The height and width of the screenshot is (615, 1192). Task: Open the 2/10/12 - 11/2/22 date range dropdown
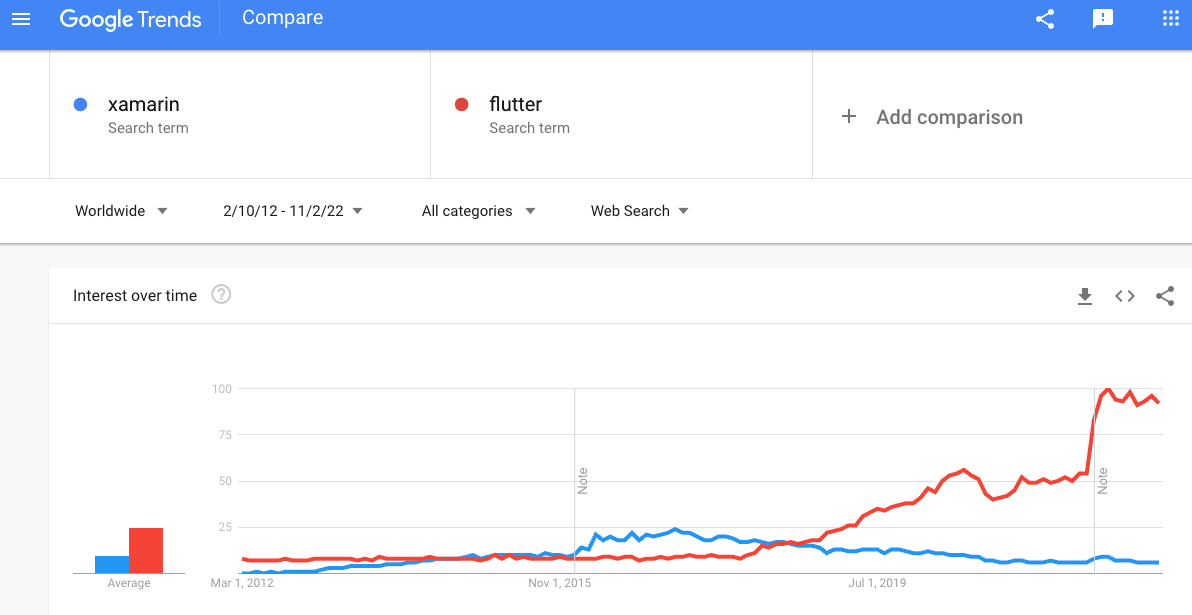[293, 211]
